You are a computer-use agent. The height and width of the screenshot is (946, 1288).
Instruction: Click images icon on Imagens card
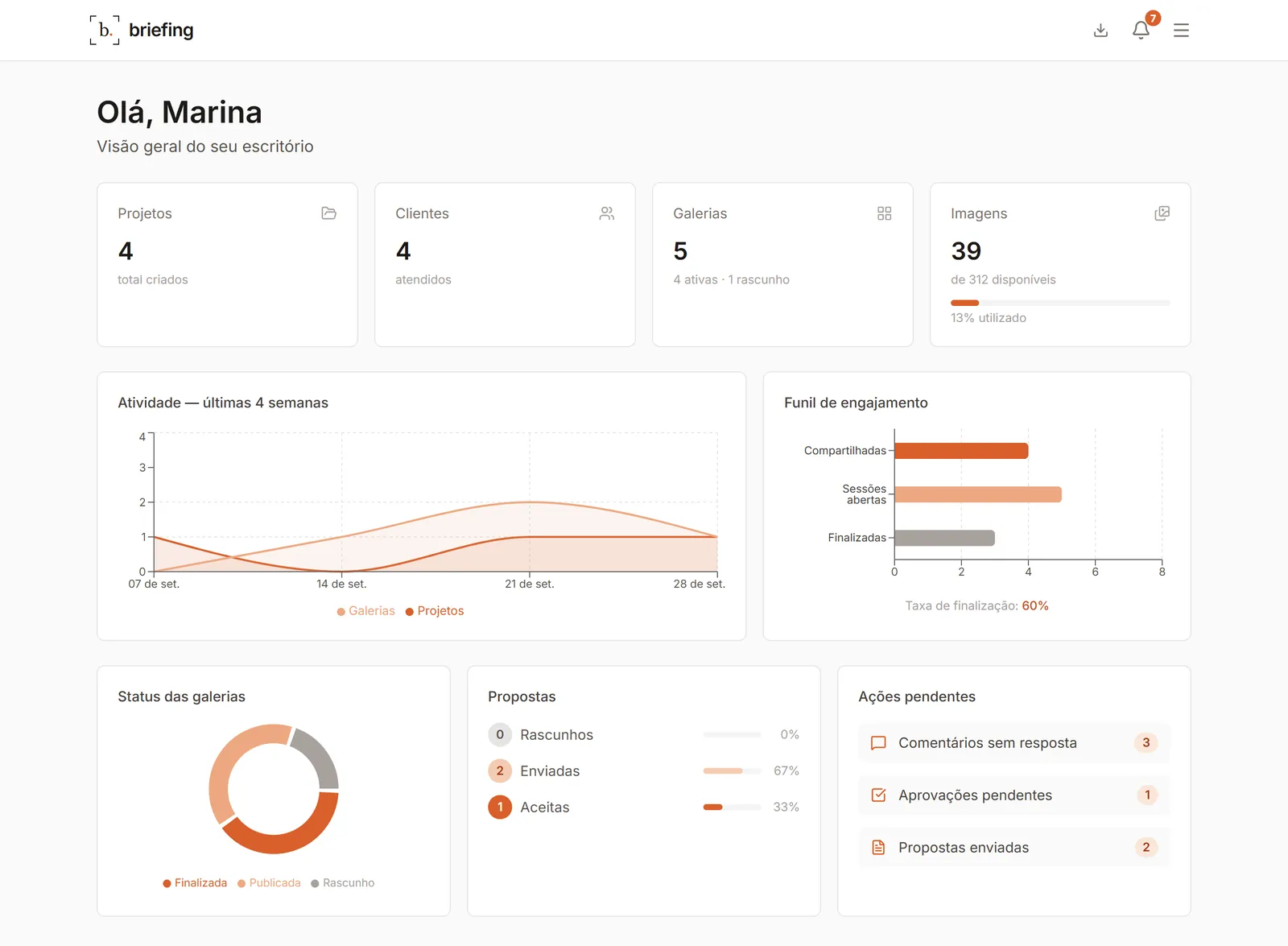tap(1162, 213)
